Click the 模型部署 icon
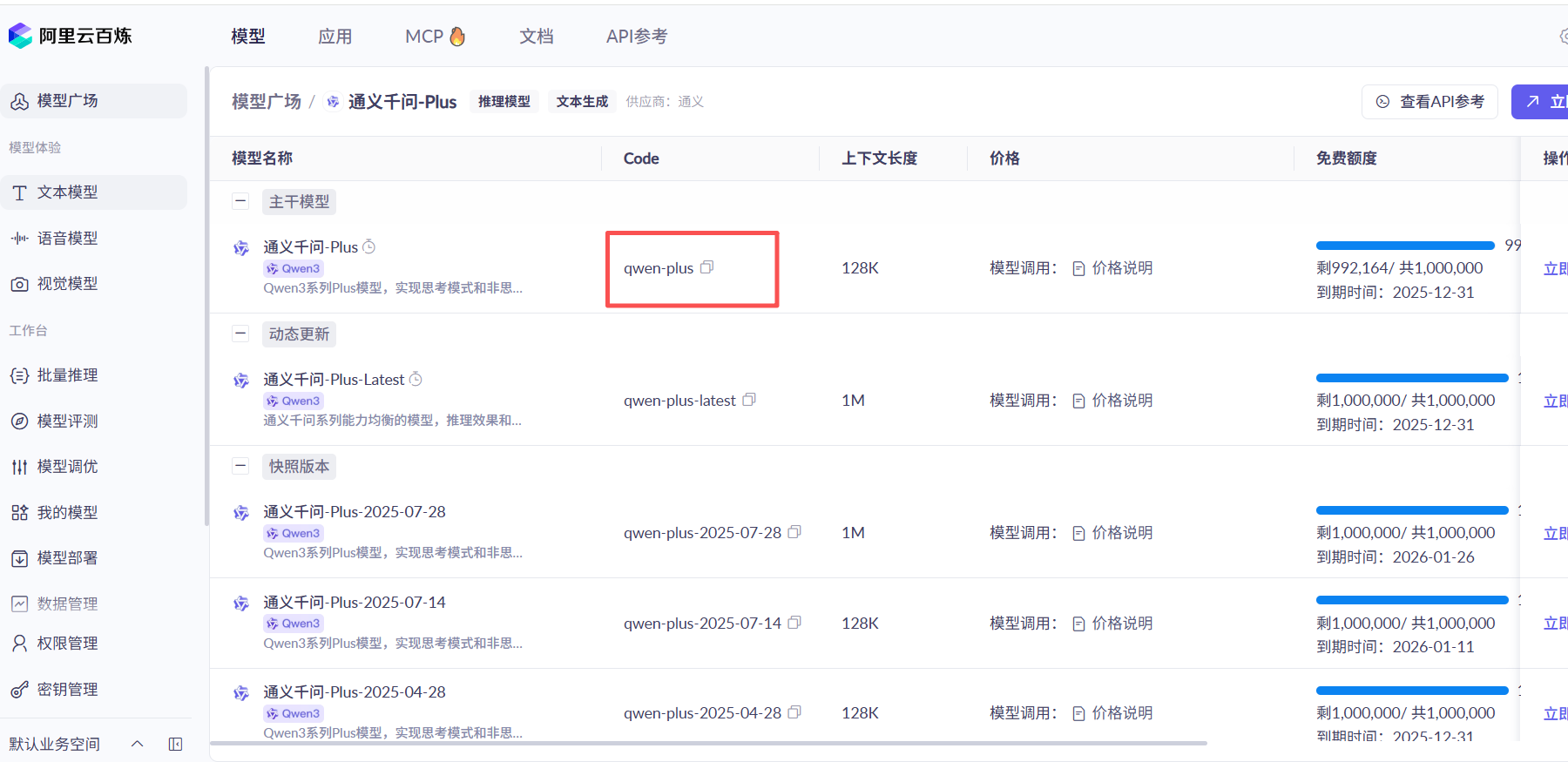The height and width of the screenshot is (762, 1568). point(19,558)
